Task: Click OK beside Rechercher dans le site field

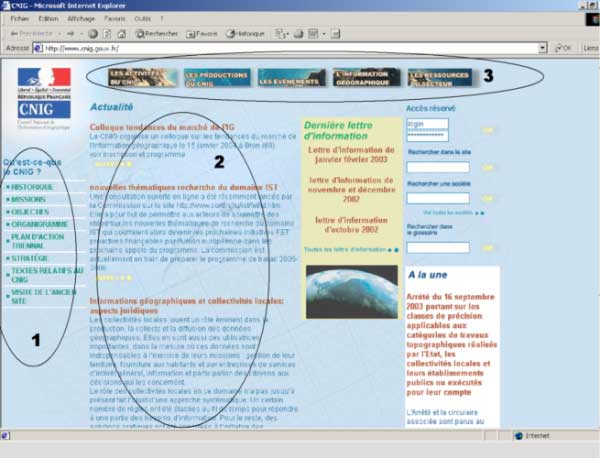Action: coord(488,168)
